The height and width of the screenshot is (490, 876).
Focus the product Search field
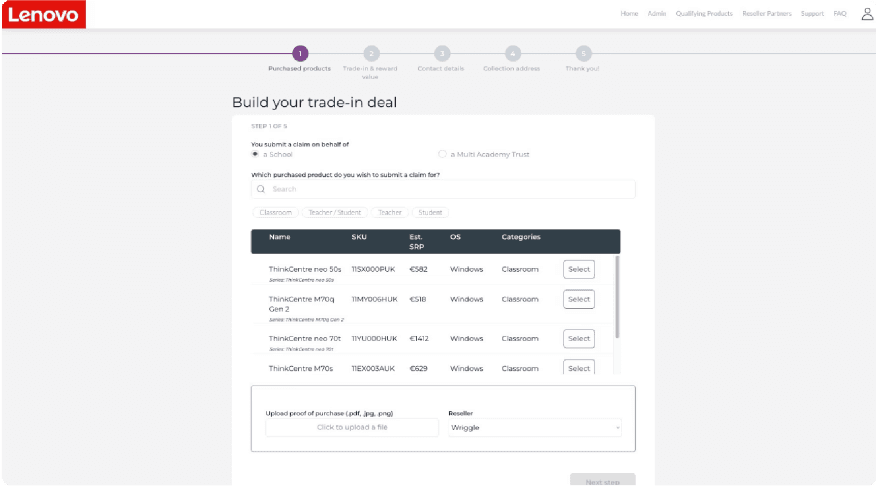tap(443, 189)
